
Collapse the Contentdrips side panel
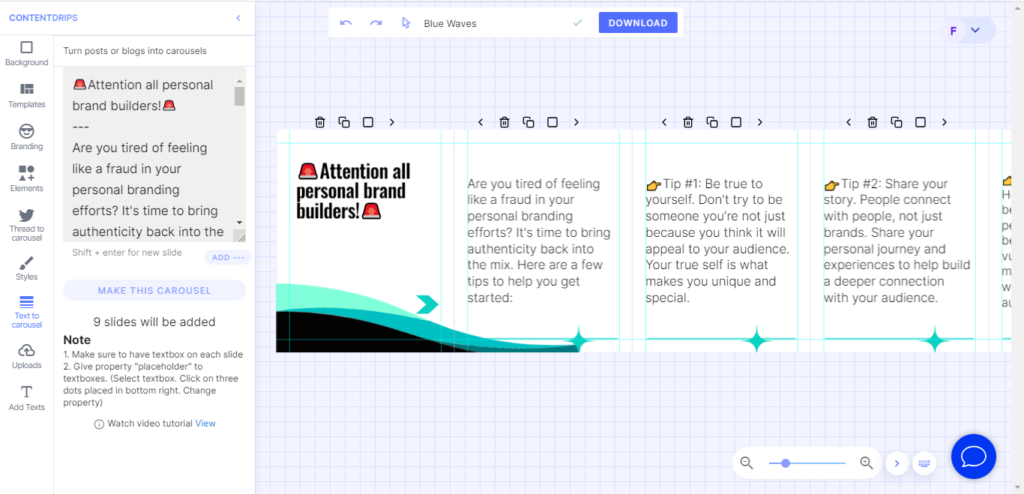click(x=238, y=18)
